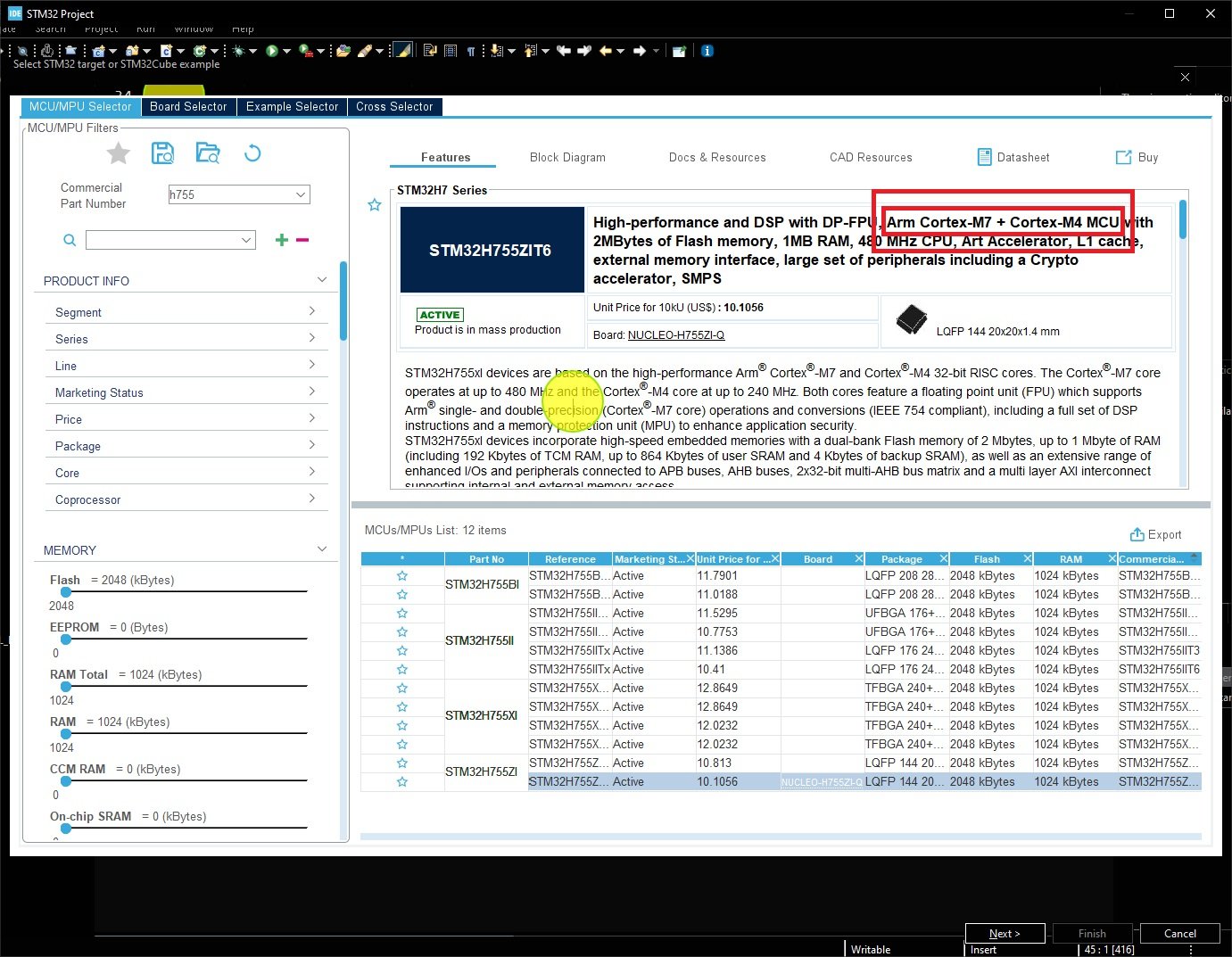Image resolution: width=1232 pixels, height=957 pixels.
Task: Click the green plus add filter icon
Action: click(282, 240)
